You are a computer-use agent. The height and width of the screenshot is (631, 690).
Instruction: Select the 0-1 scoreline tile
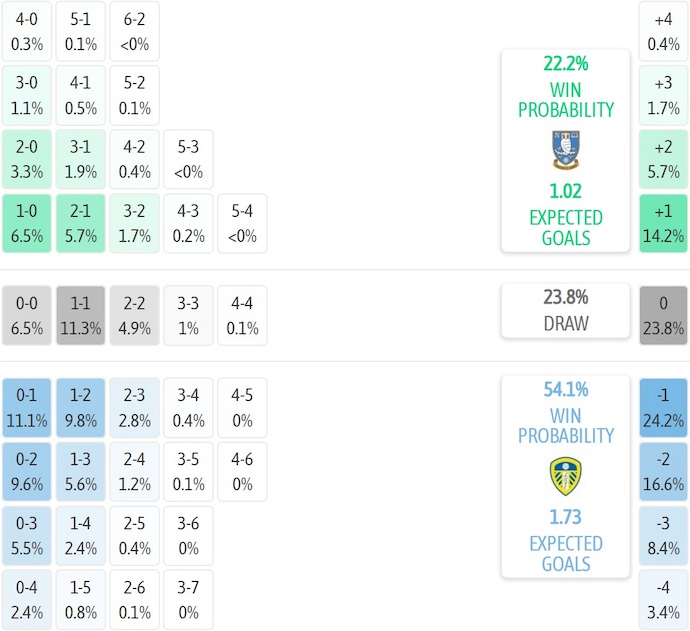[26, 408]
